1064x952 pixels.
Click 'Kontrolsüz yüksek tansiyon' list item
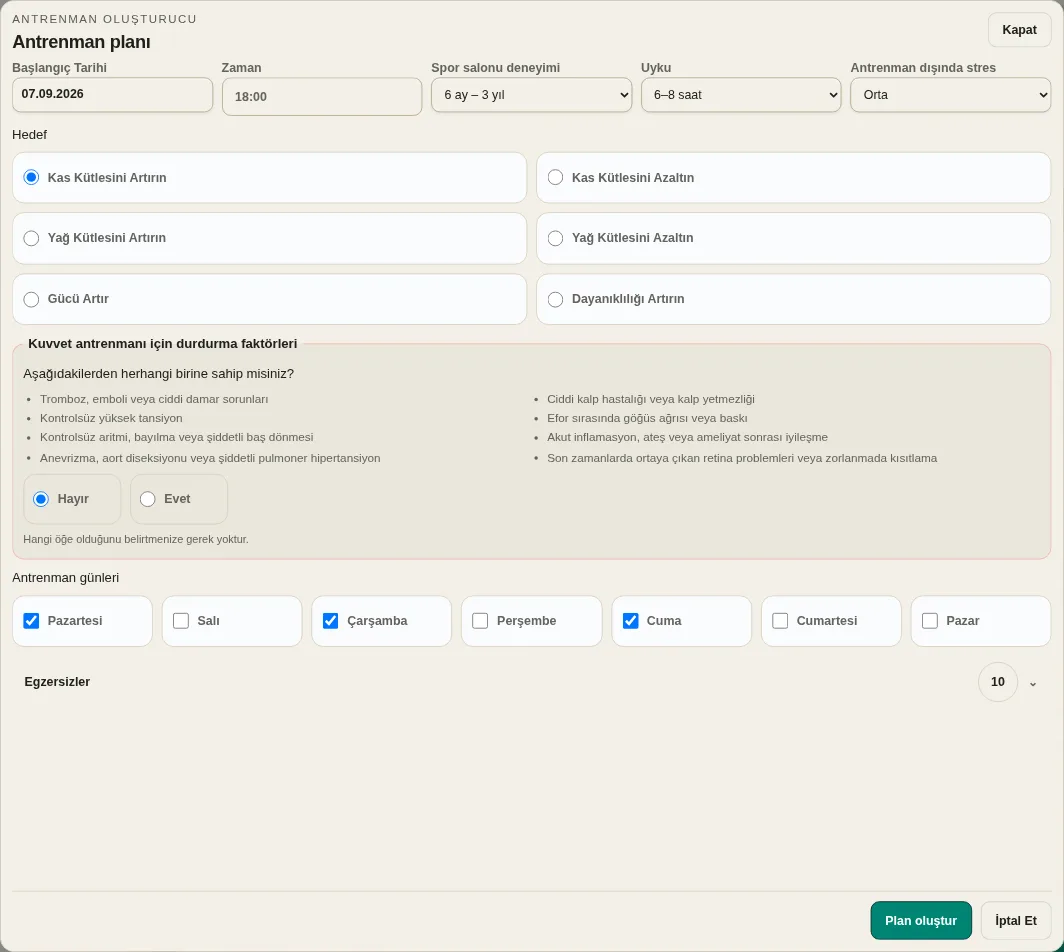(x=111, y=418)
